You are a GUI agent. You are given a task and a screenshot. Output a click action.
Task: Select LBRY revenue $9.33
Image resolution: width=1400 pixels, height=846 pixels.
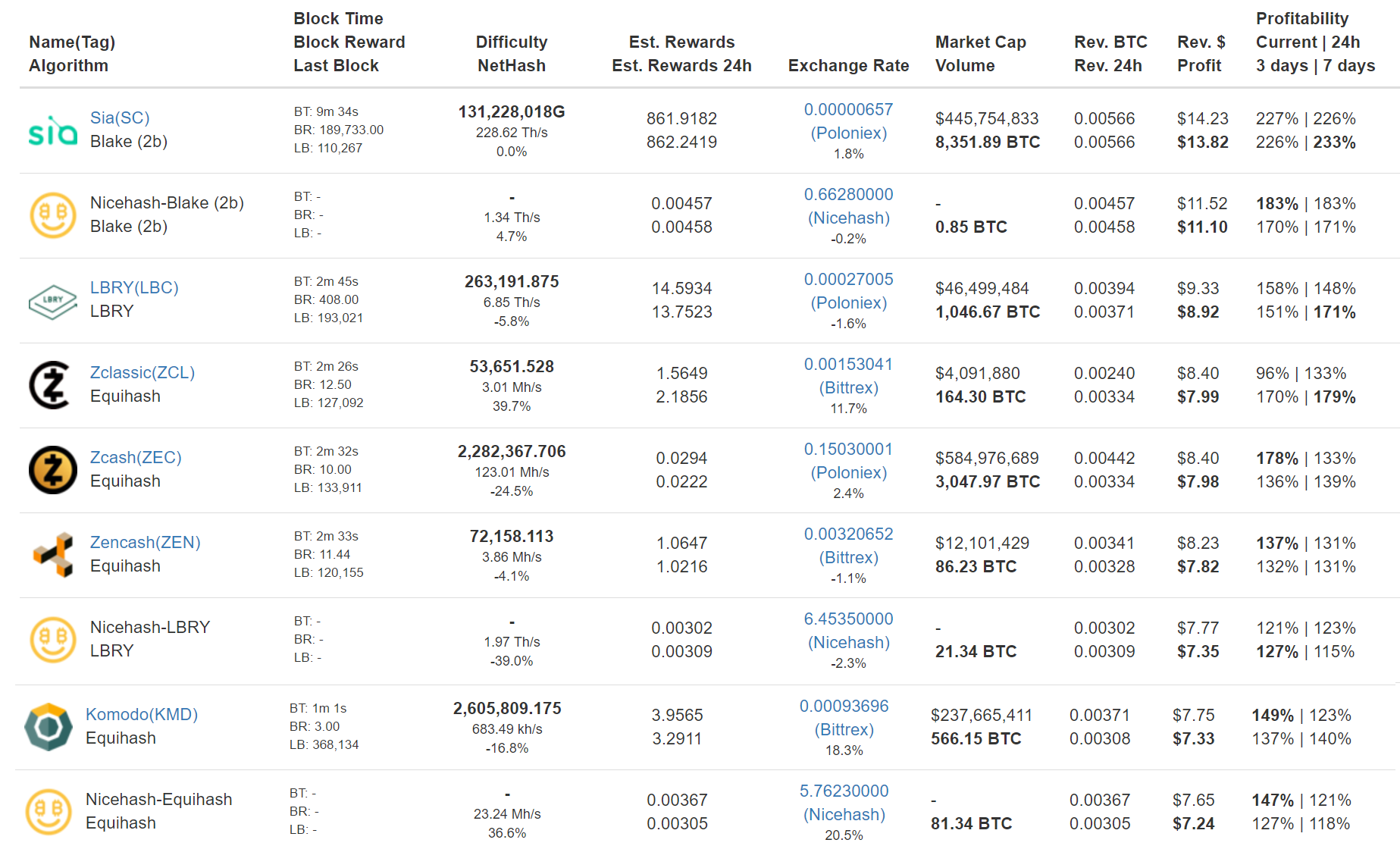click(1198, 289)
